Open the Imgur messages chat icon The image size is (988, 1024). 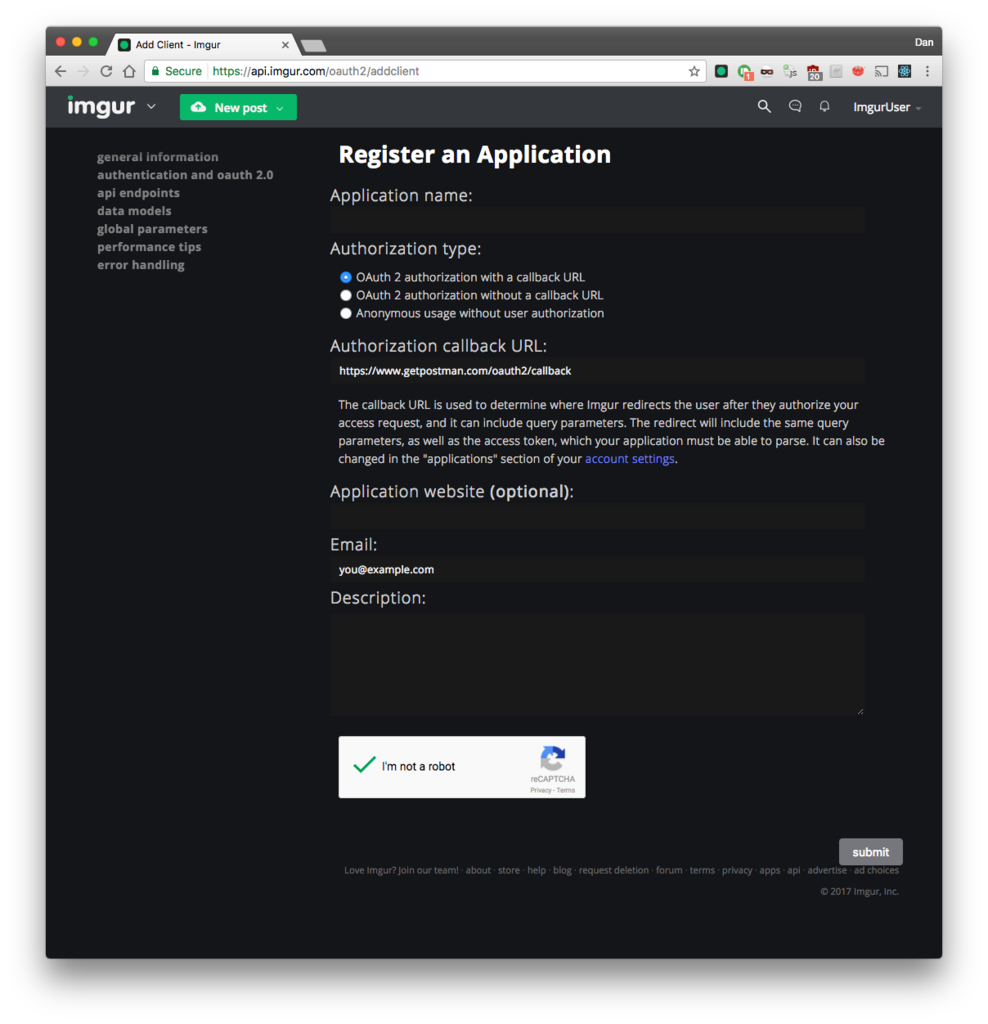(x=795, y=106)
